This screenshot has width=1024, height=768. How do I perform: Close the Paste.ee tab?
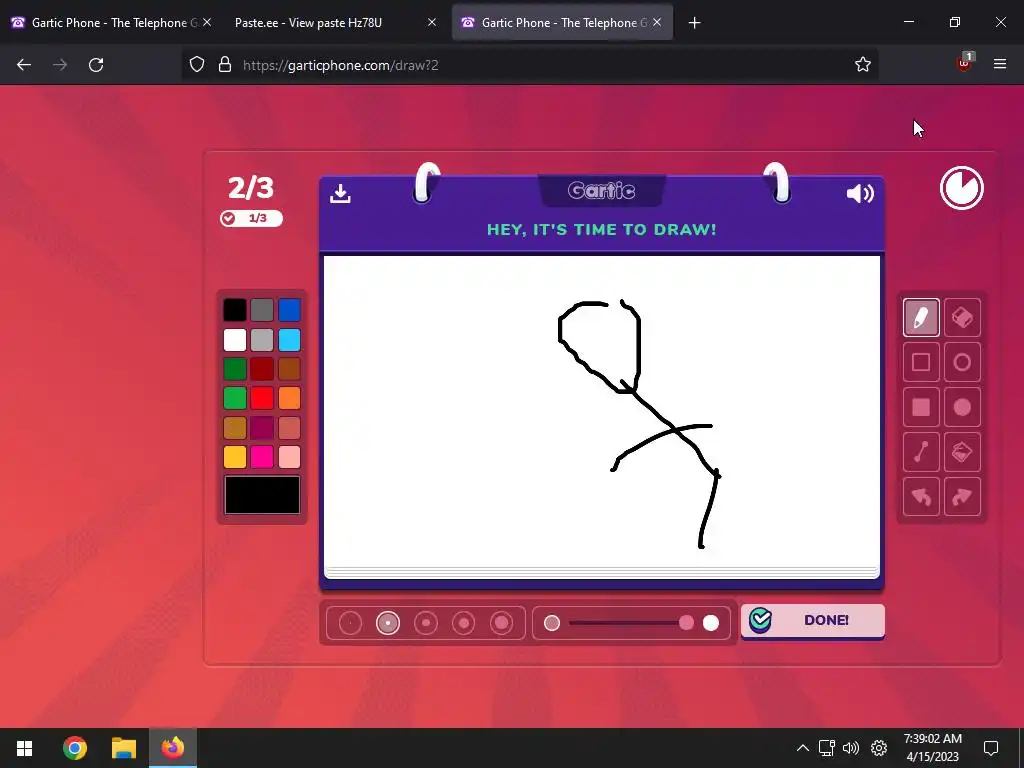432,22
